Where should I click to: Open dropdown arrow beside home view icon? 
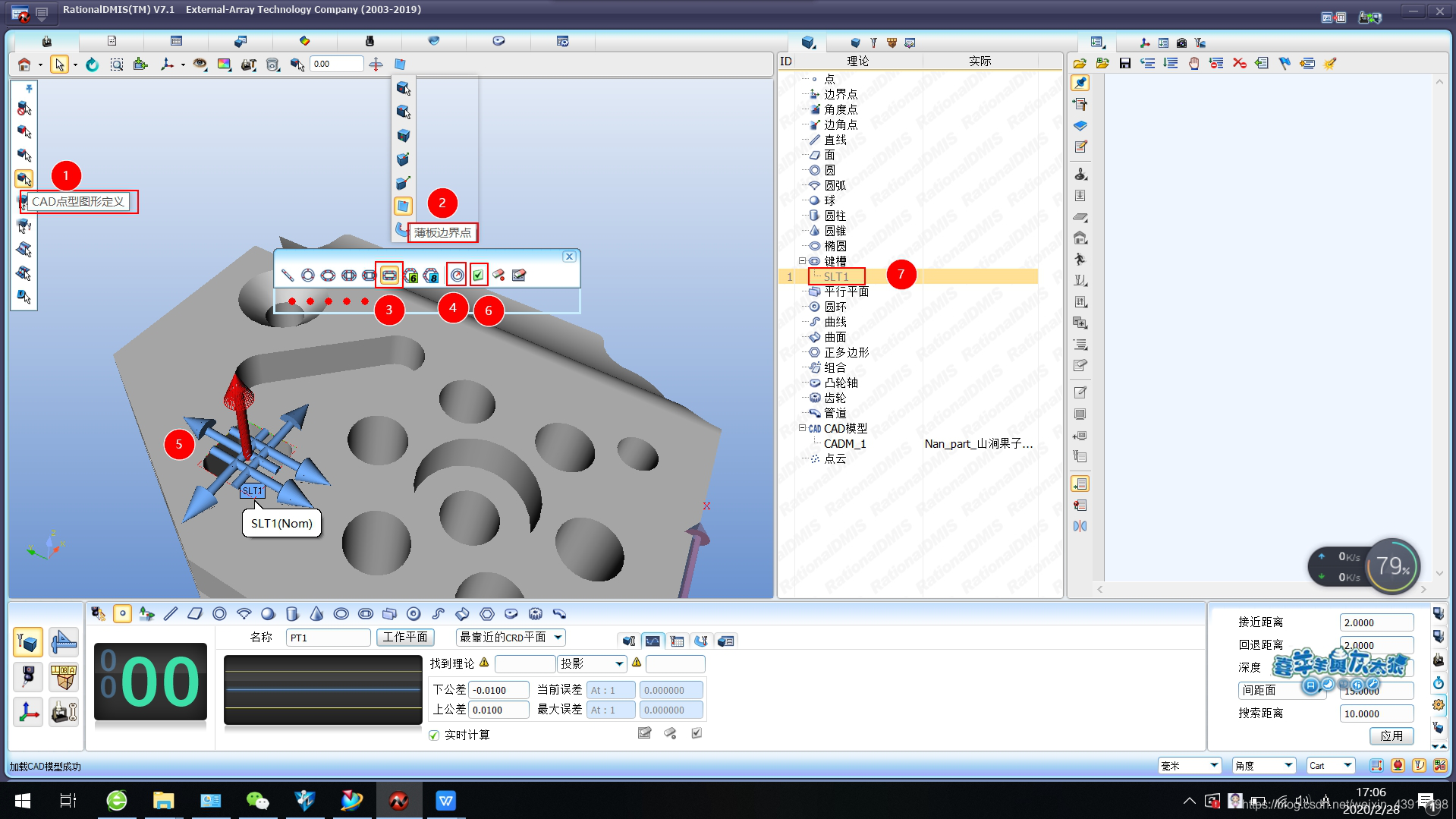click(x=39, y=65)
